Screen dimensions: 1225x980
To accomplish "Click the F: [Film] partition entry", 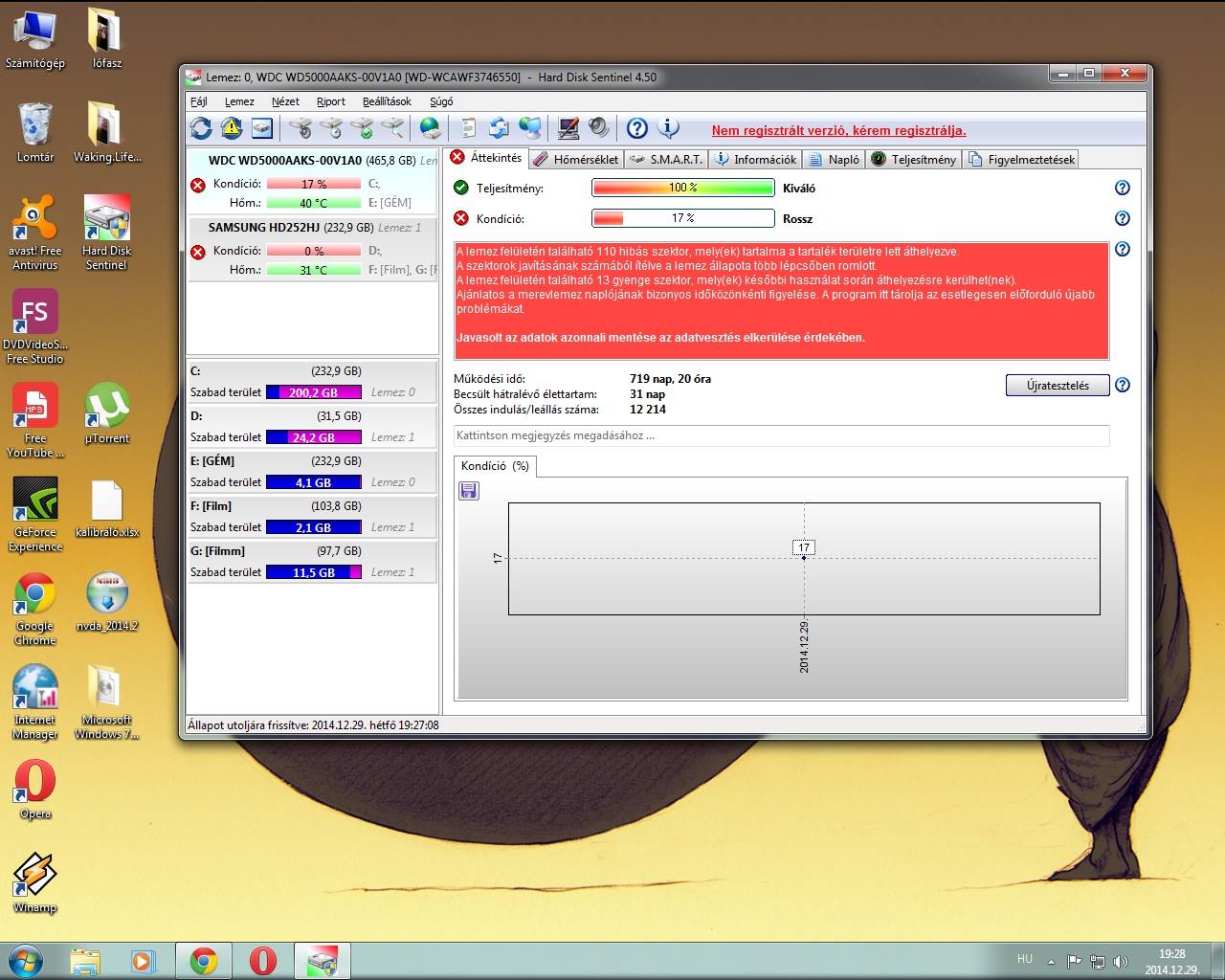I will pyautogui.click(x=311, y=517).
